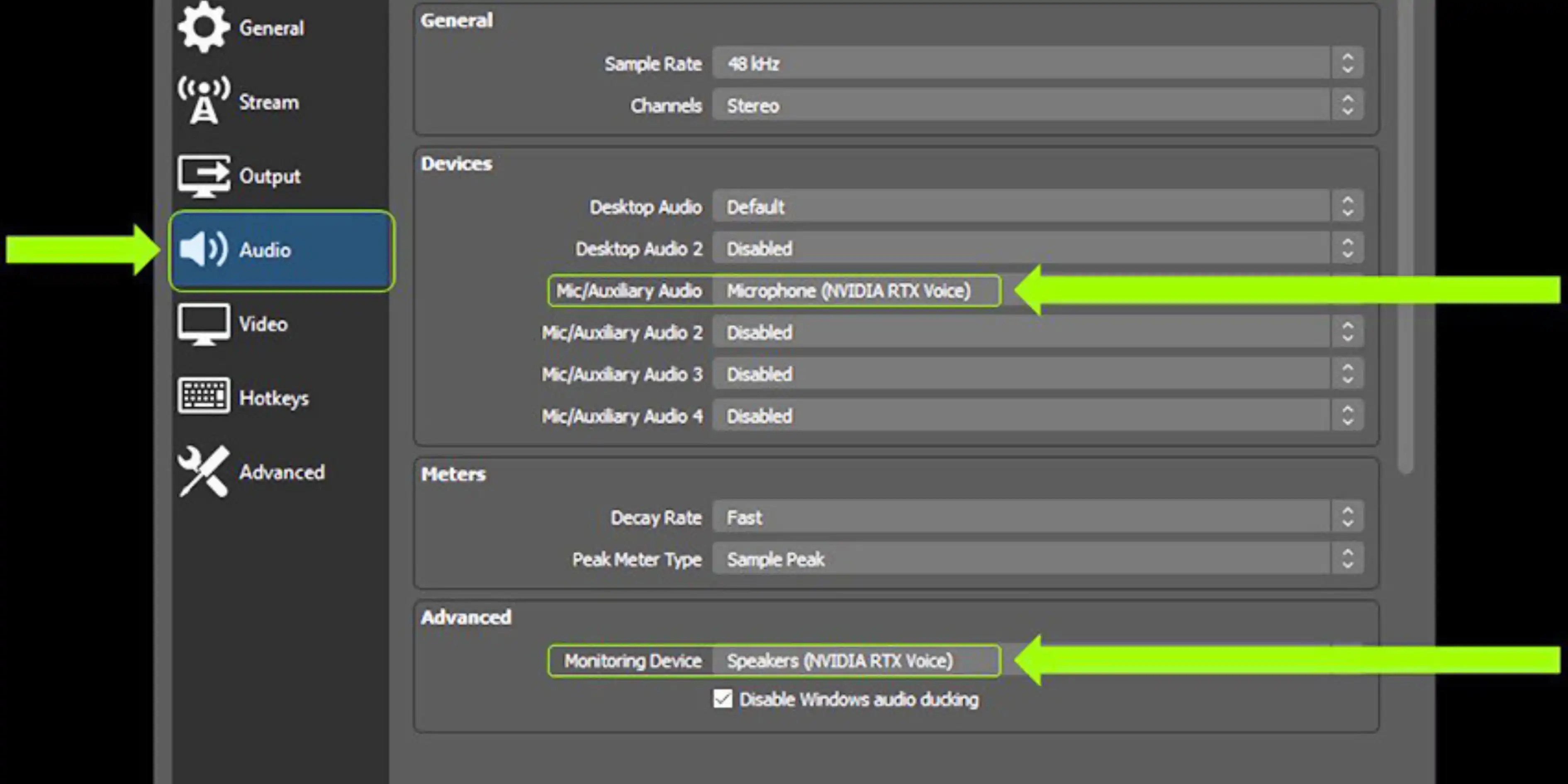The image size is (1568, 784).
Task: Click the "Meters" section heading
Action: click(453, 474)
